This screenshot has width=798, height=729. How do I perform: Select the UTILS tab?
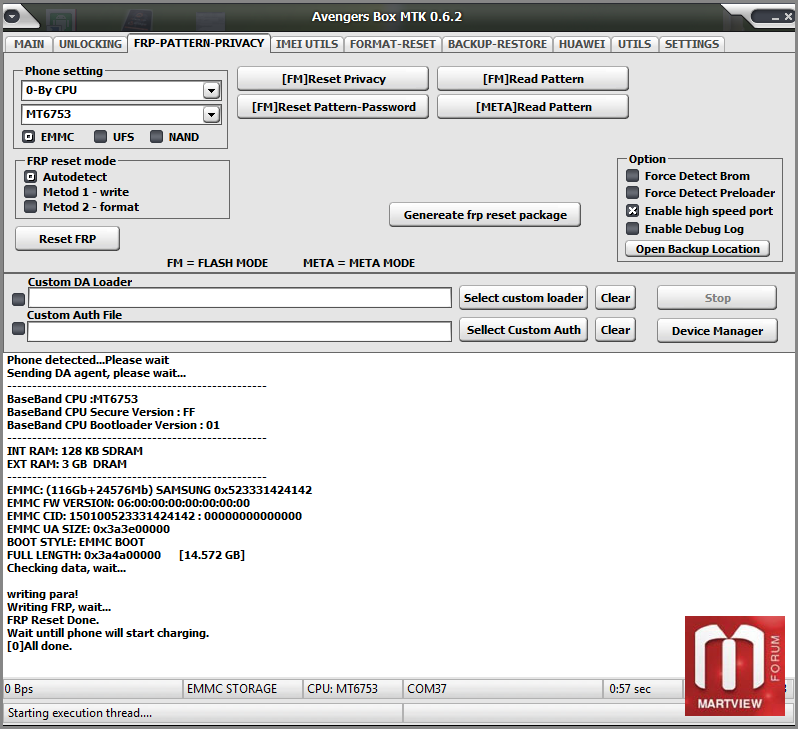[x=634, y=44]
